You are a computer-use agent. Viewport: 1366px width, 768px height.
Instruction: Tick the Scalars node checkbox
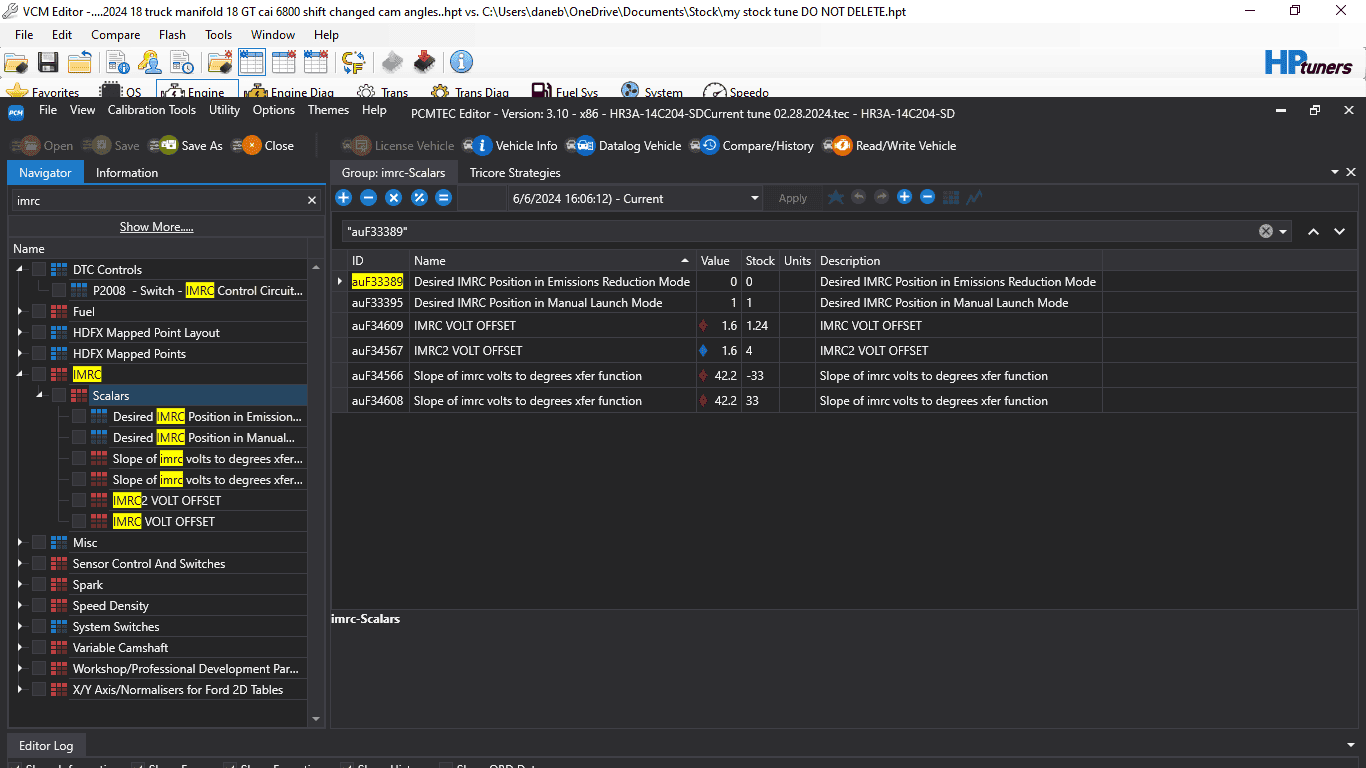(59, 396)
